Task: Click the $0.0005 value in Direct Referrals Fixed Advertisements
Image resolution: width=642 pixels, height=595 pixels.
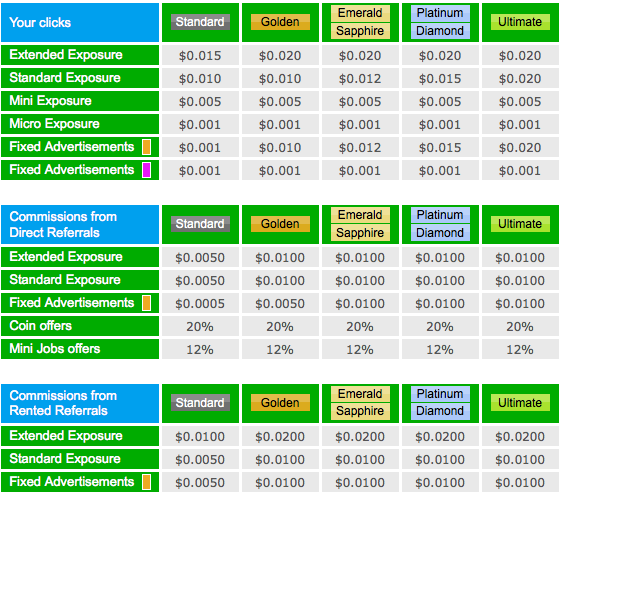Action: coord(200,303)
